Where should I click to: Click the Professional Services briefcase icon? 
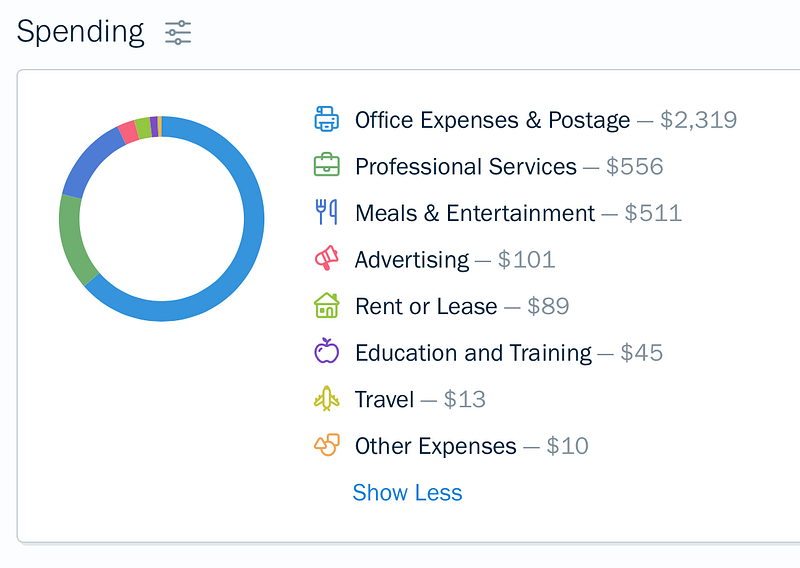327,165
